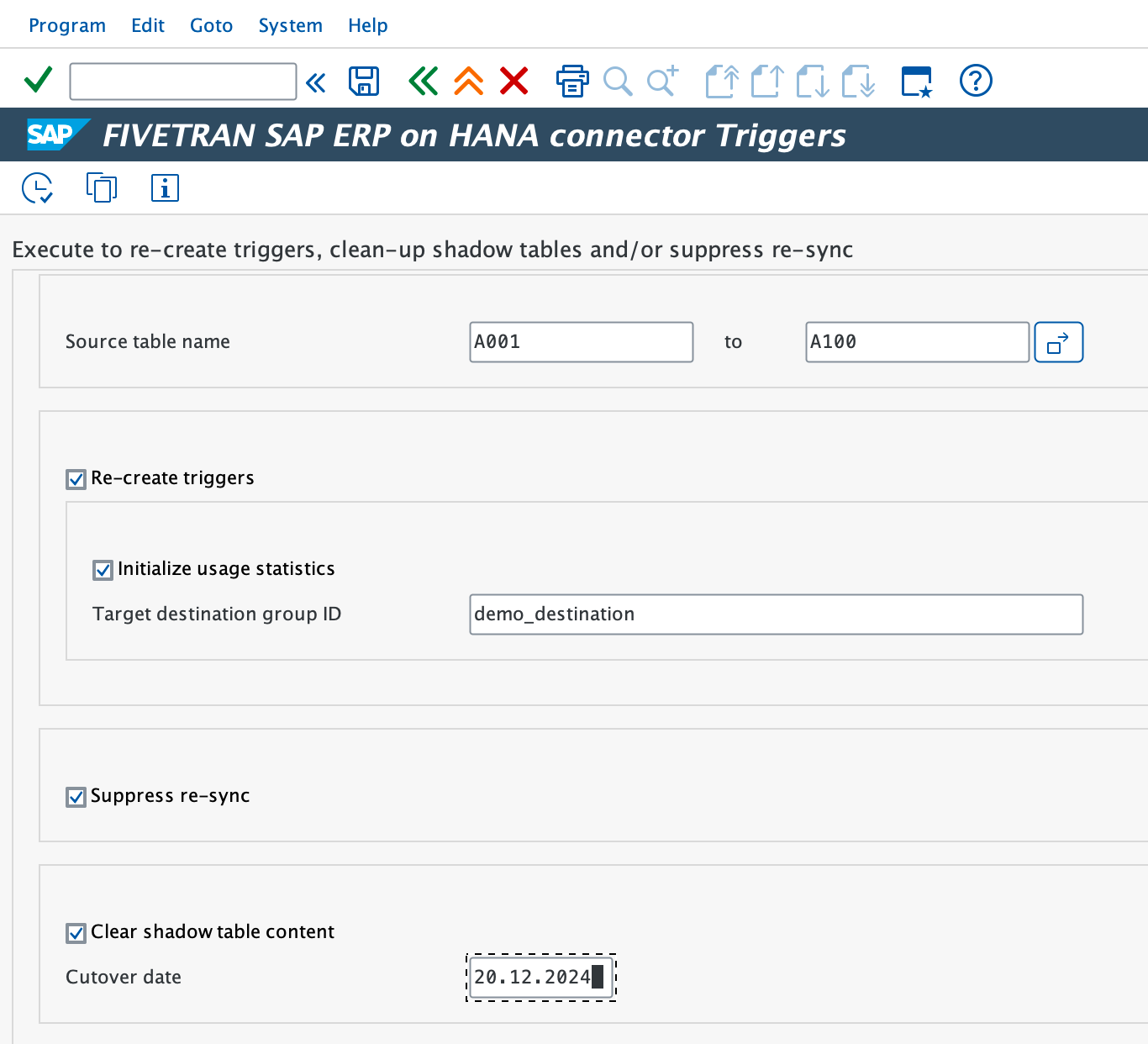
Task: Click the Create Shortcut window-star icon
Action: [x=917, y=82]
